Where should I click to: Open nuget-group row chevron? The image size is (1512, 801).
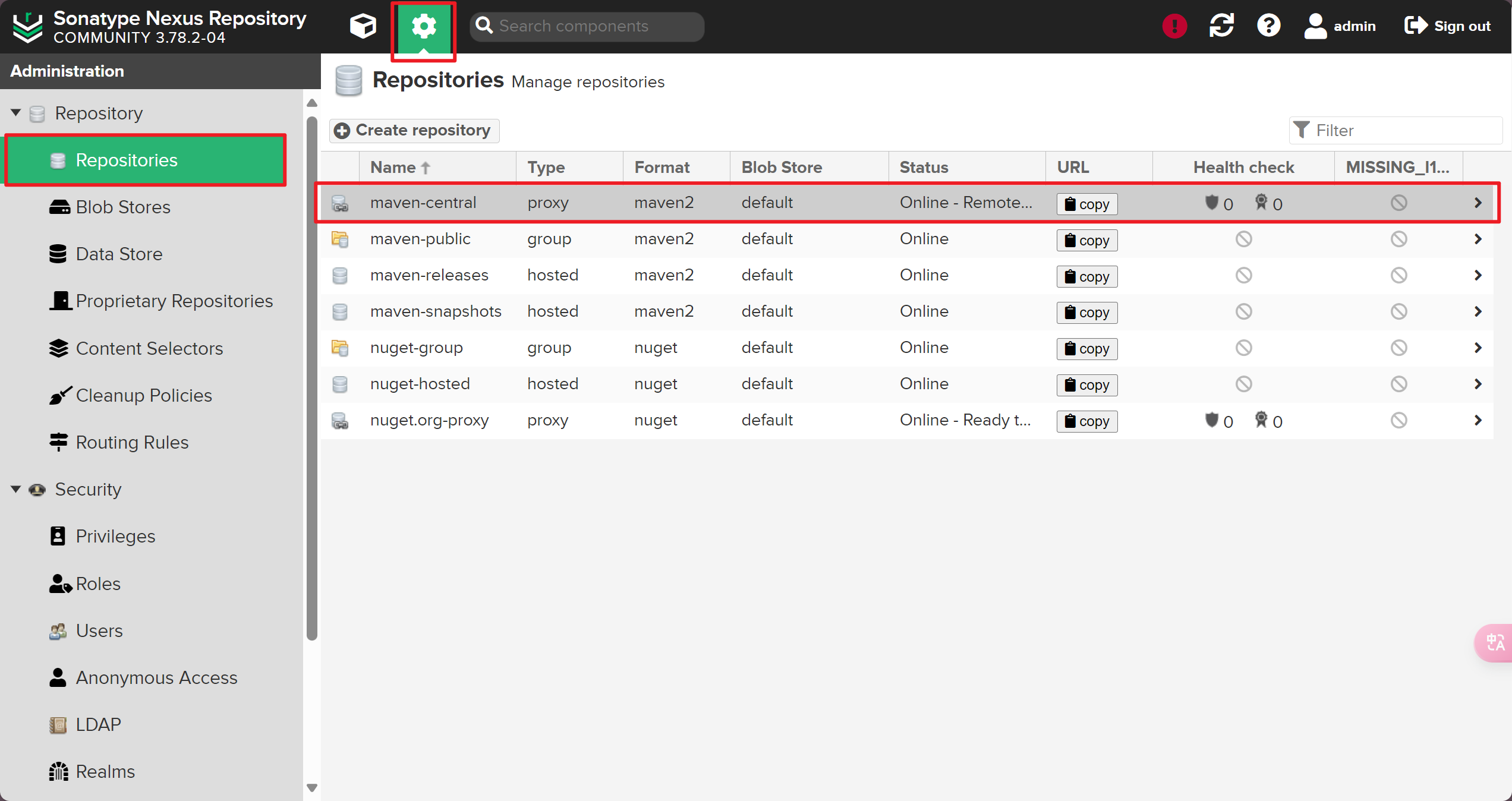[1478, 348]
